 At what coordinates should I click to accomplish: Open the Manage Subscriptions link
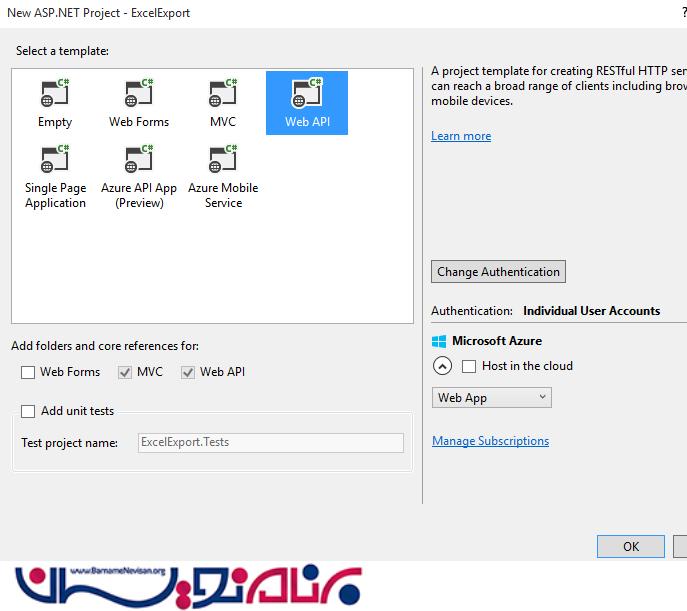coord(490,441)
